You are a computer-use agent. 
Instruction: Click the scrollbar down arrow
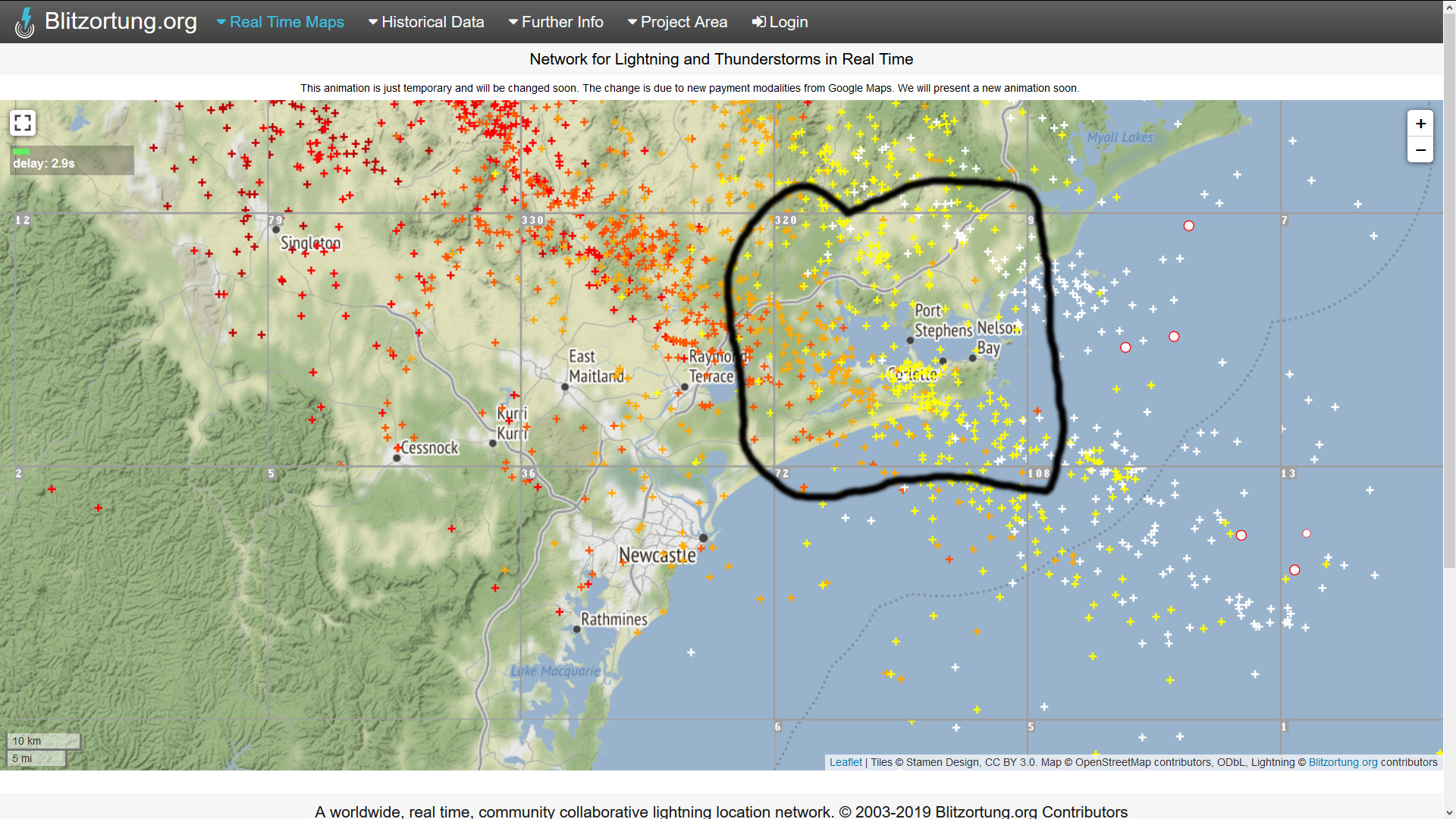[x=1449, y=813]
